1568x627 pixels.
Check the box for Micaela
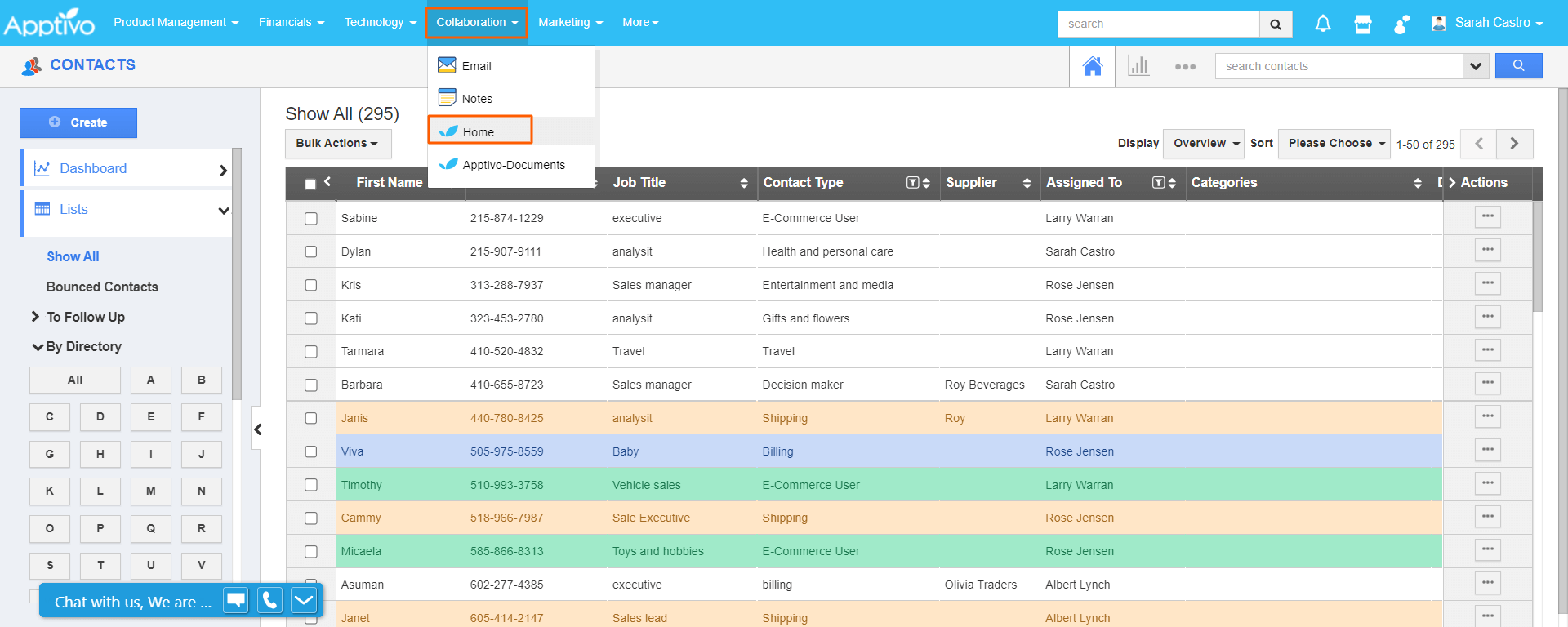coord(311,551)
